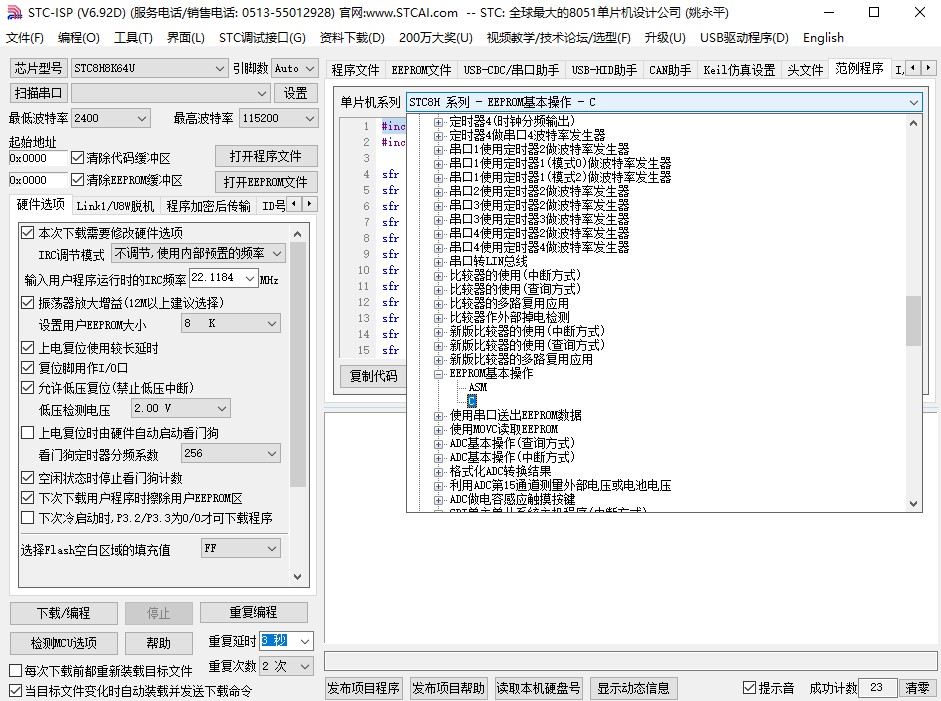
Task: Switch to CAN助手 tab
Action: 670,70
